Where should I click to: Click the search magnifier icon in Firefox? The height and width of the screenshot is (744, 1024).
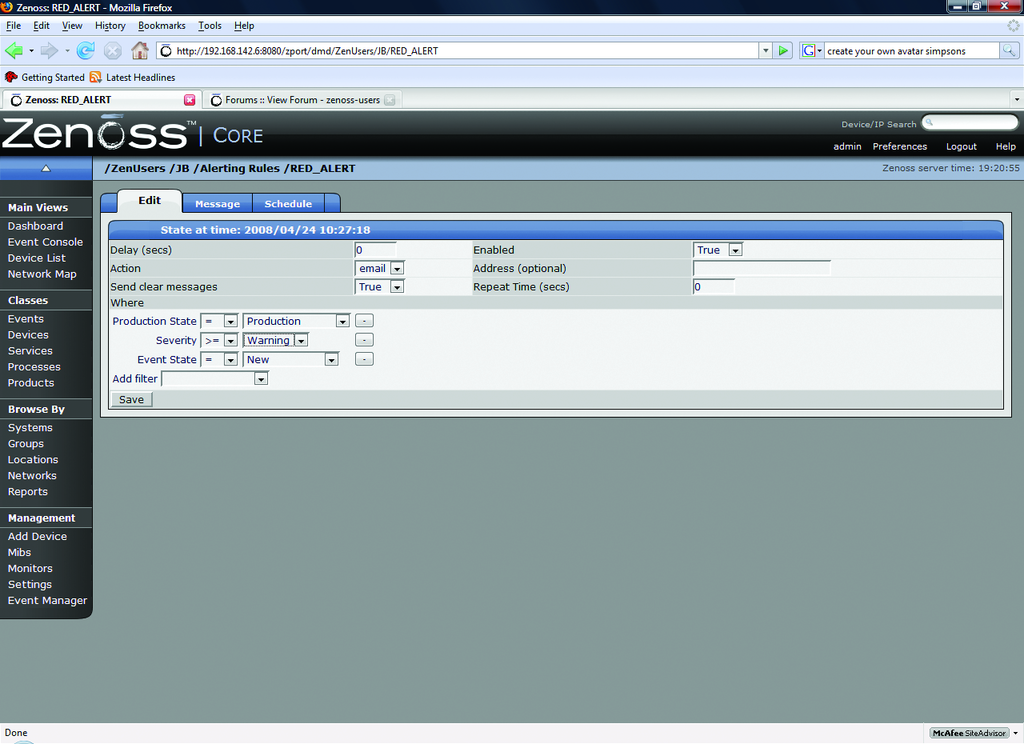tap(1009, 51)
